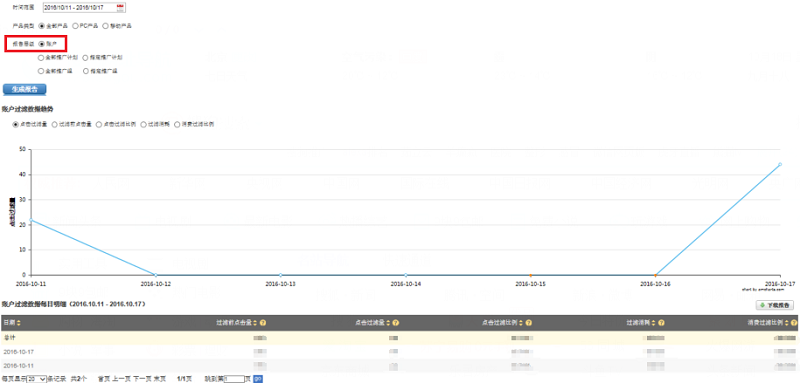Sort by 点击过滤量 using header sort arrows

388,323
